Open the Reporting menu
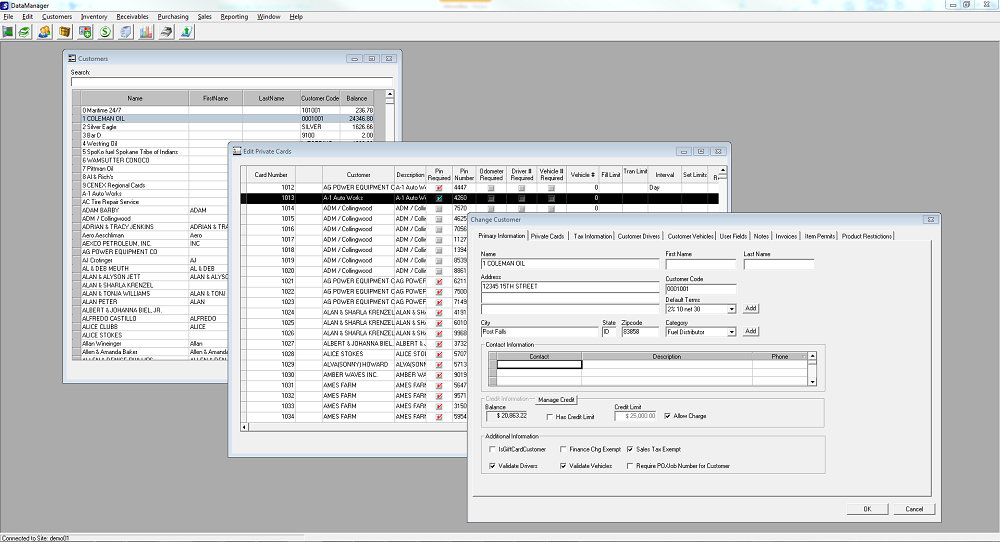Image resolution: width=1000 pixels, height=542 pixels. [234, 17]
